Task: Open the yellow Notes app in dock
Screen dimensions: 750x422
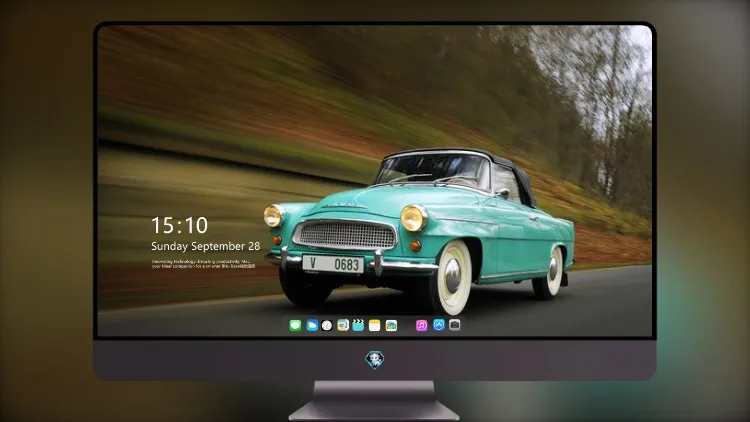Action: pos(375,325)
